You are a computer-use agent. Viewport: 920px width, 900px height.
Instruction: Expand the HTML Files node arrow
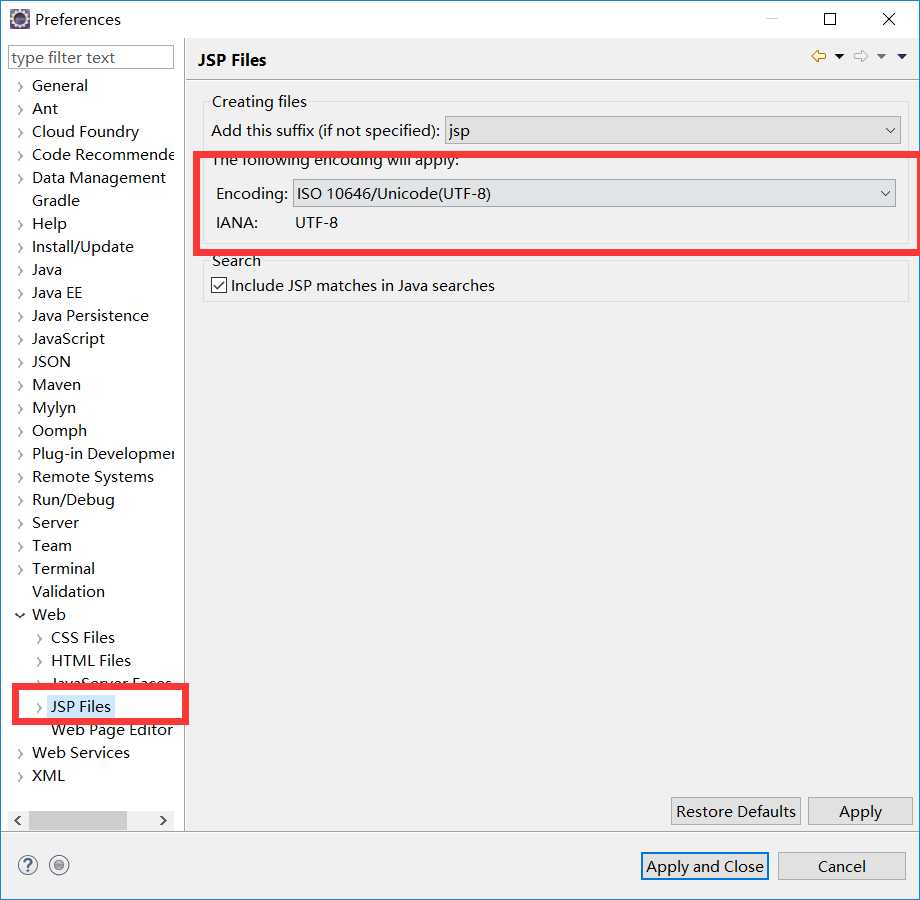(x=39, y=661)
